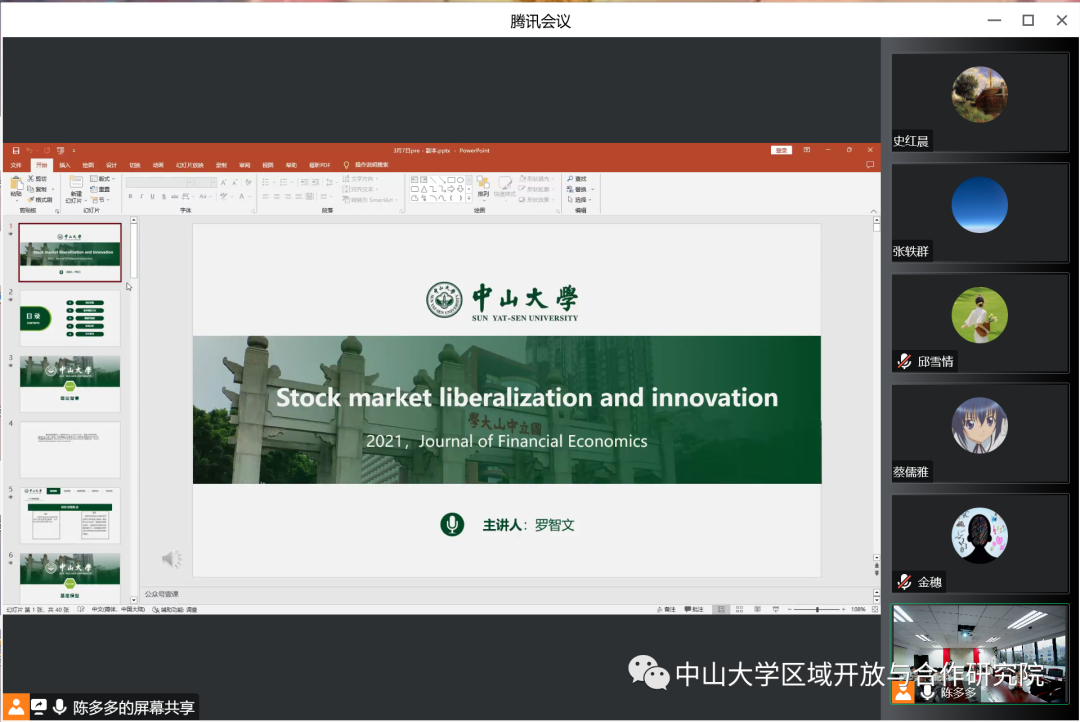Click the Slide Sorter view icon in the status bar
The height and width of the screenshot is (722, 1080).
(739, 609)
